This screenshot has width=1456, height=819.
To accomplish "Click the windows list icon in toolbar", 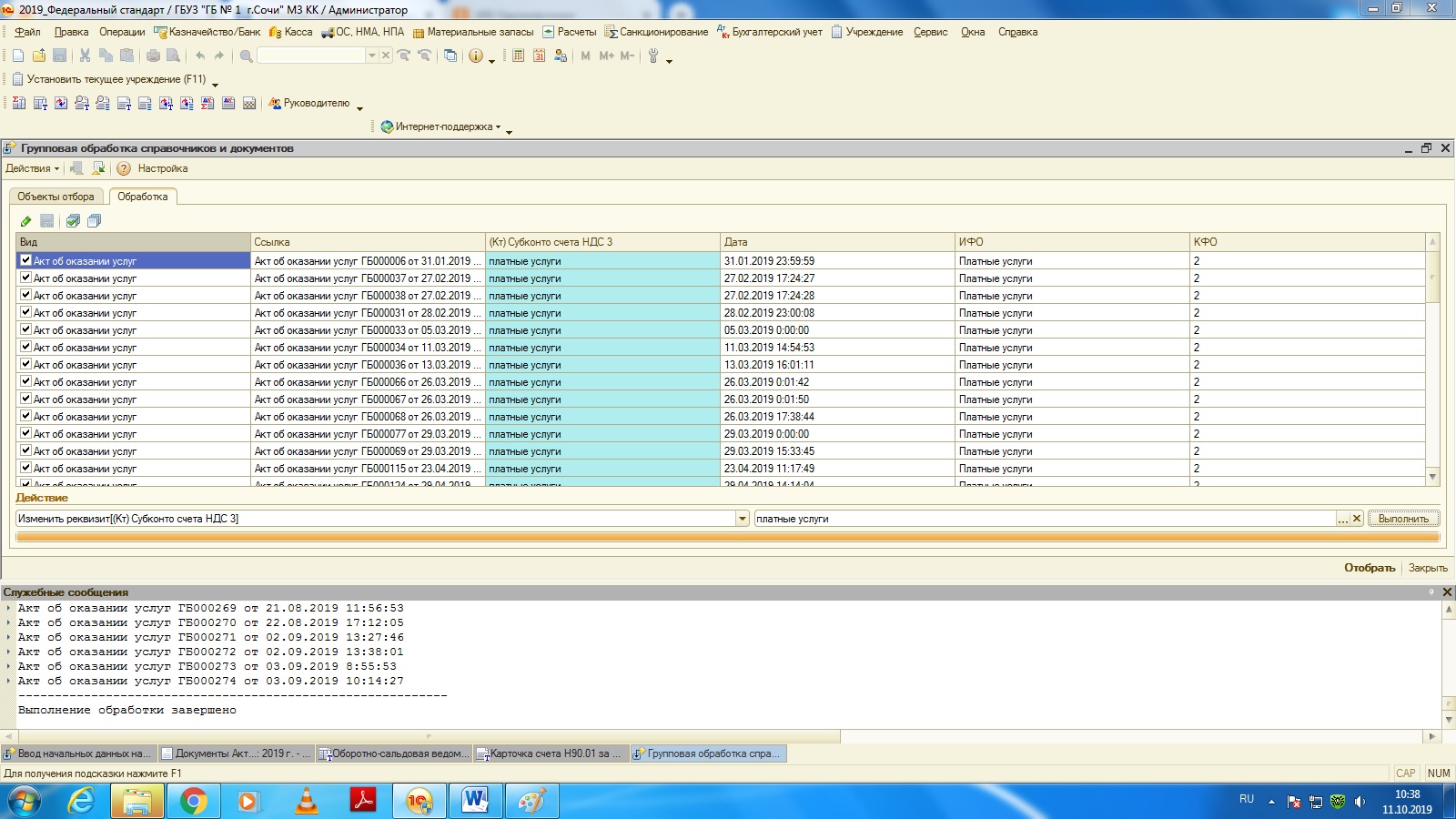I will coord(450,56).
